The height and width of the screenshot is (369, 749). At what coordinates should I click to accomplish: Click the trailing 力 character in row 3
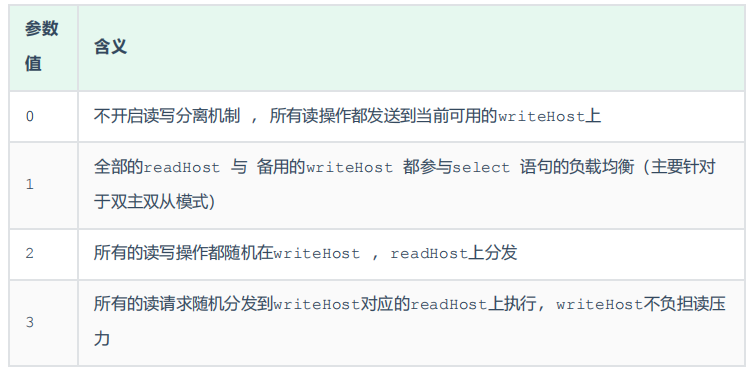click(102, 339)
